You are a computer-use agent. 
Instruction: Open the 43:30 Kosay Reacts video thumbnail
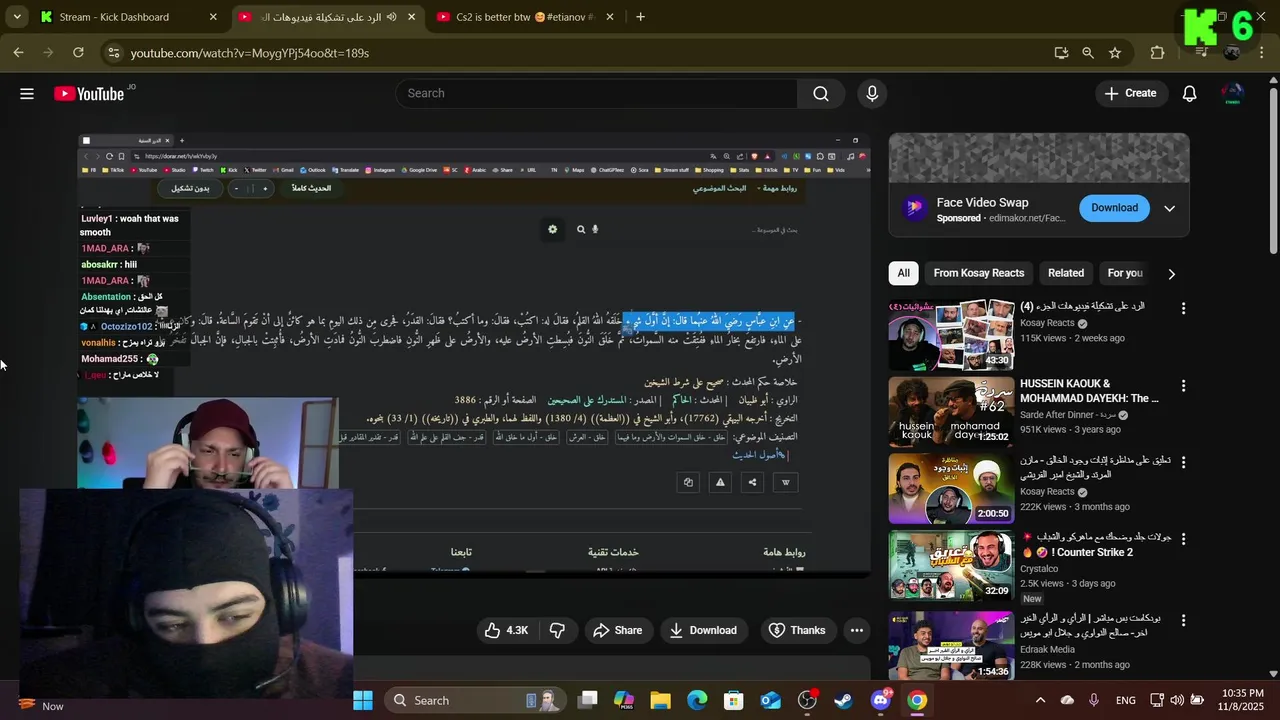coord(951,335)
